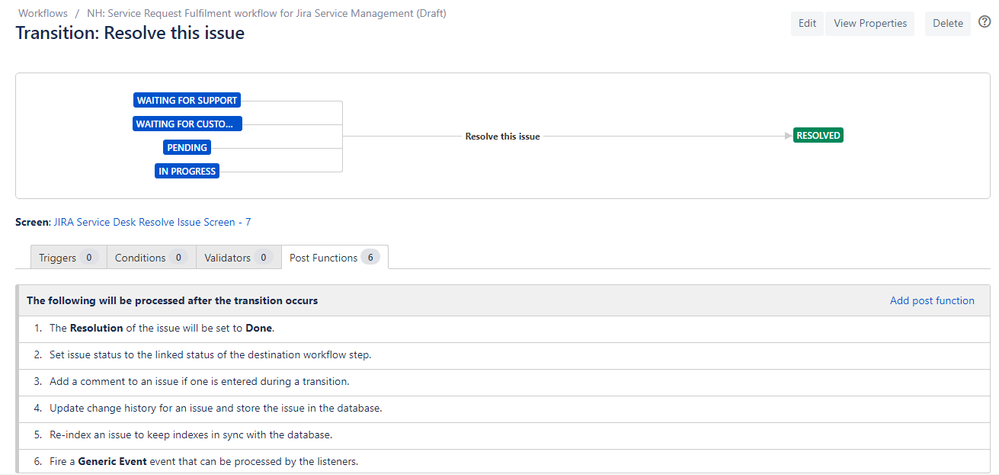Open JIRA Service Desk Resolve Issue Screen link
Viewport: 999px width, 475px height.
pos(152,222)
